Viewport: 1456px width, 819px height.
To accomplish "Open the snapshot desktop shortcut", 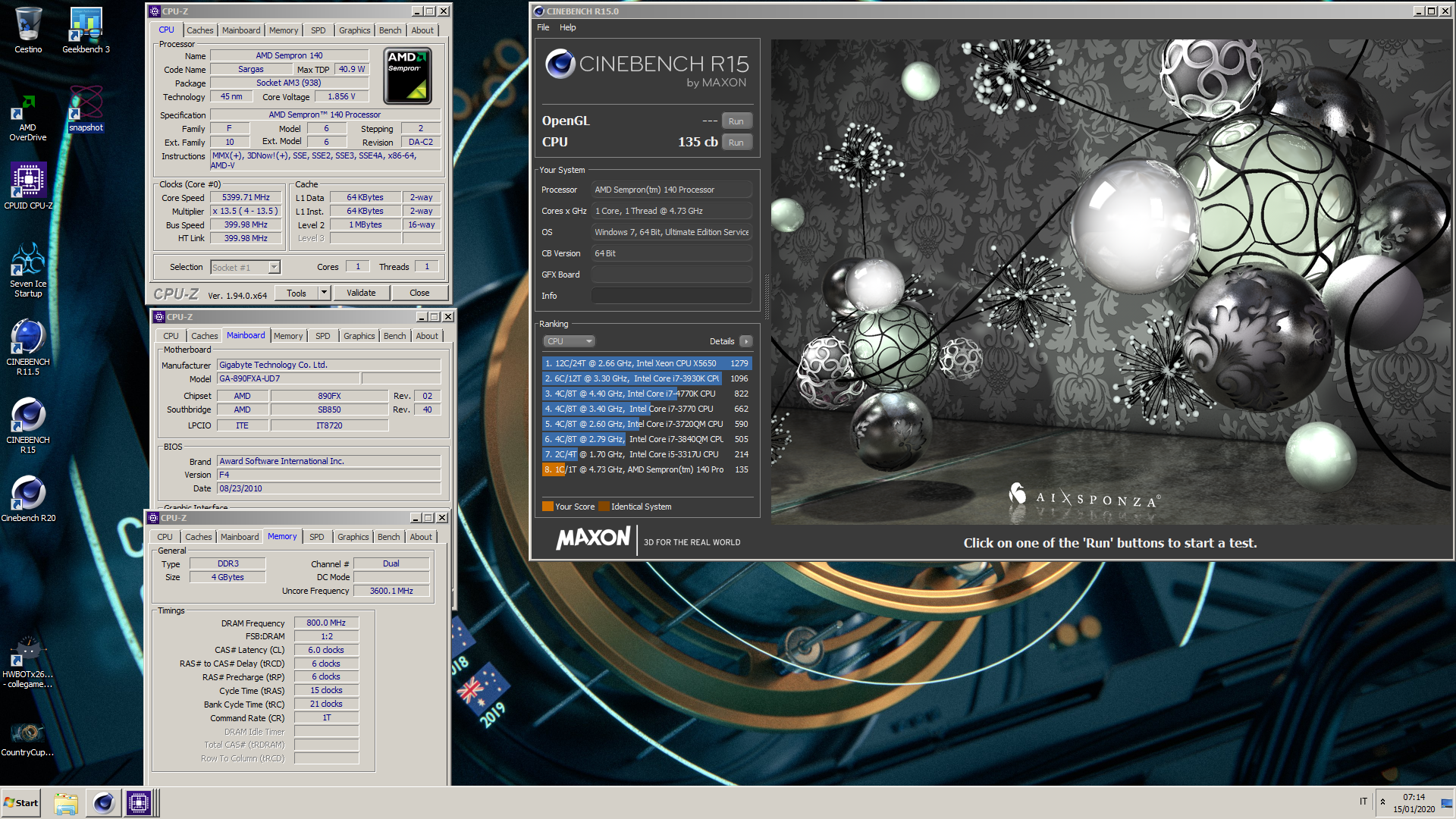I will point(86,108).
